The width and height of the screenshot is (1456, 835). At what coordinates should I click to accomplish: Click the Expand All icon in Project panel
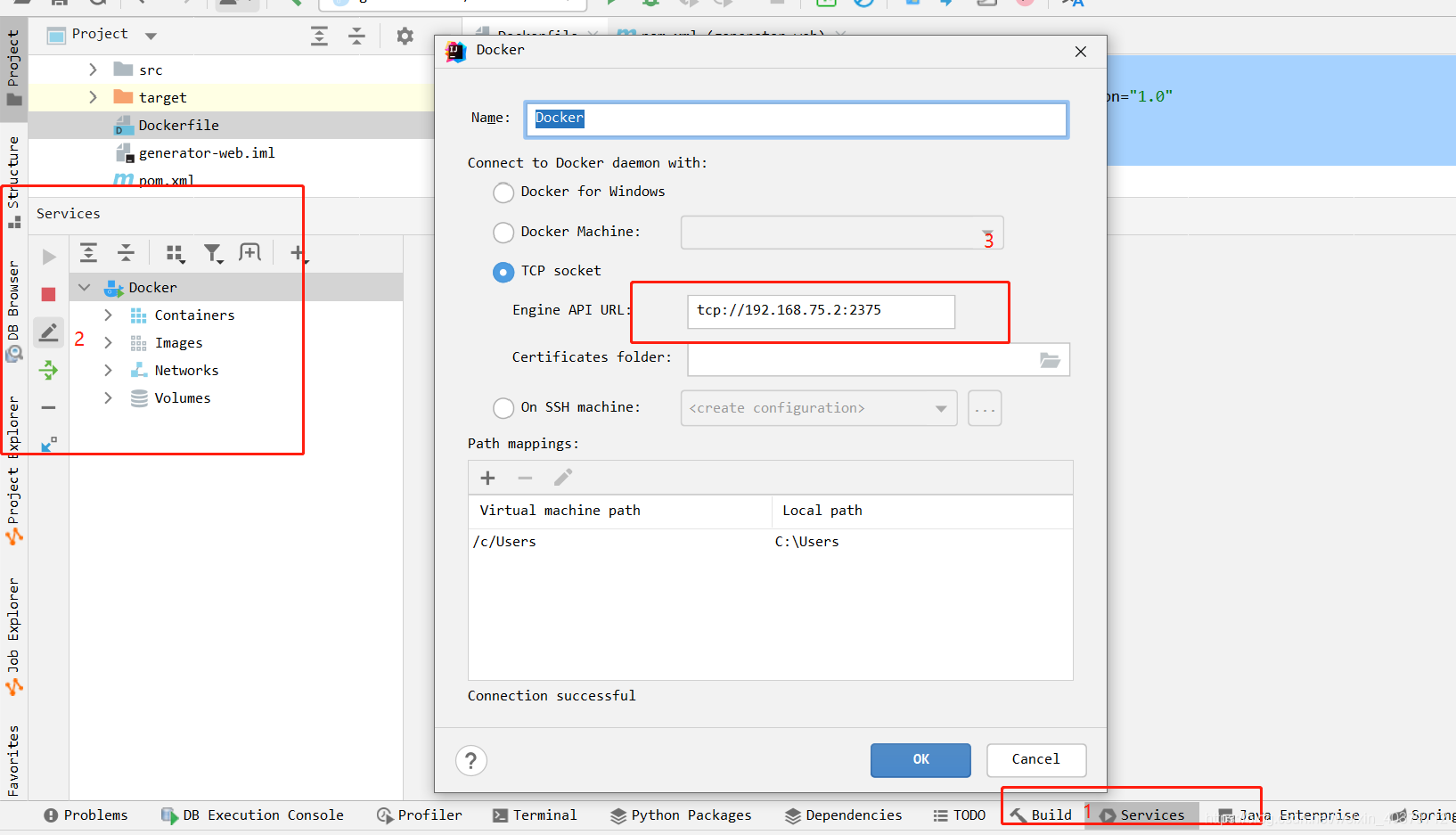(x=319, y=36)
